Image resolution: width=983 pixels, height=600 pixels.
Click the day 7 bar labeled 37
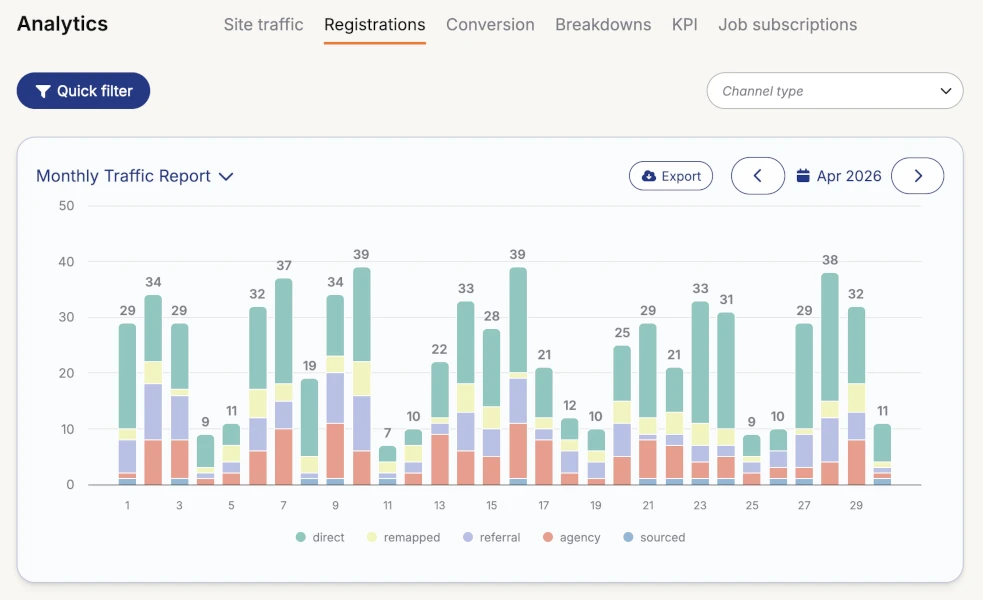[284, 382]
